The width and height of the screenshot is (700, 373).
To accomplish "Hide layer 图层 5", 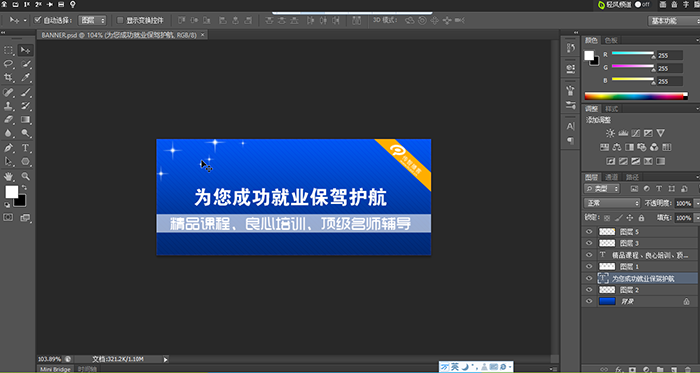I will click(x=589, y=232).
